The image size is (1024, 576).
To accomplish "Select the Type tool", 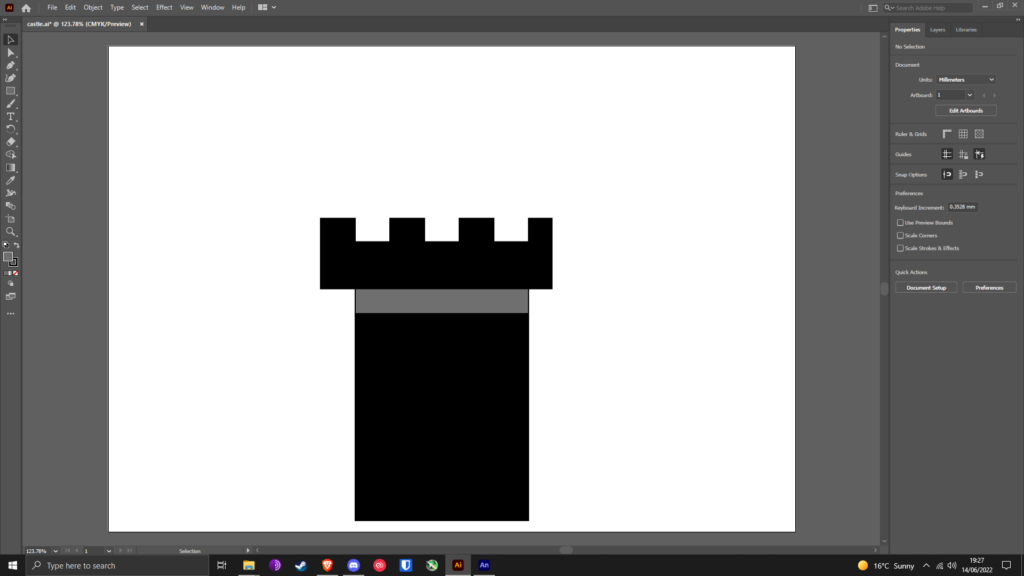I will point(10,116).
